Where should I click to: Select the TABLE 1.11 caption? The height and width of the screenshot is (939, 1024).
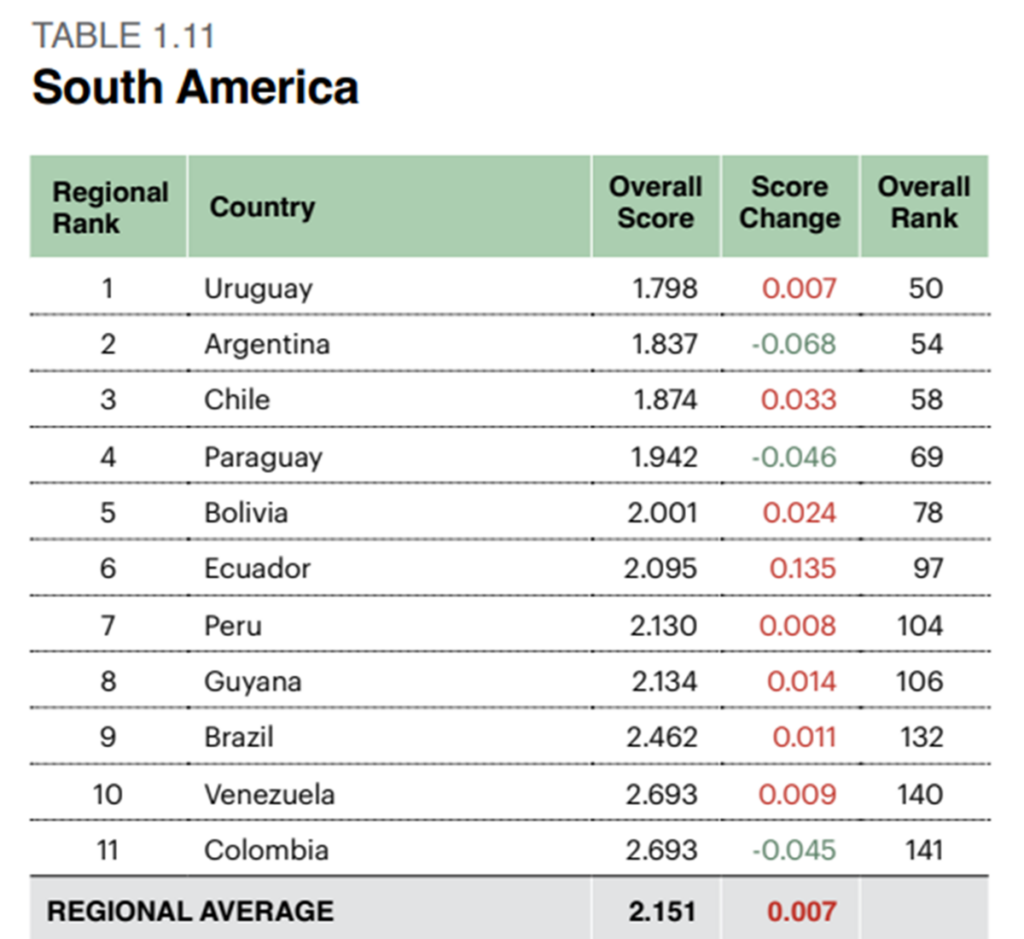tap(123, 36)
